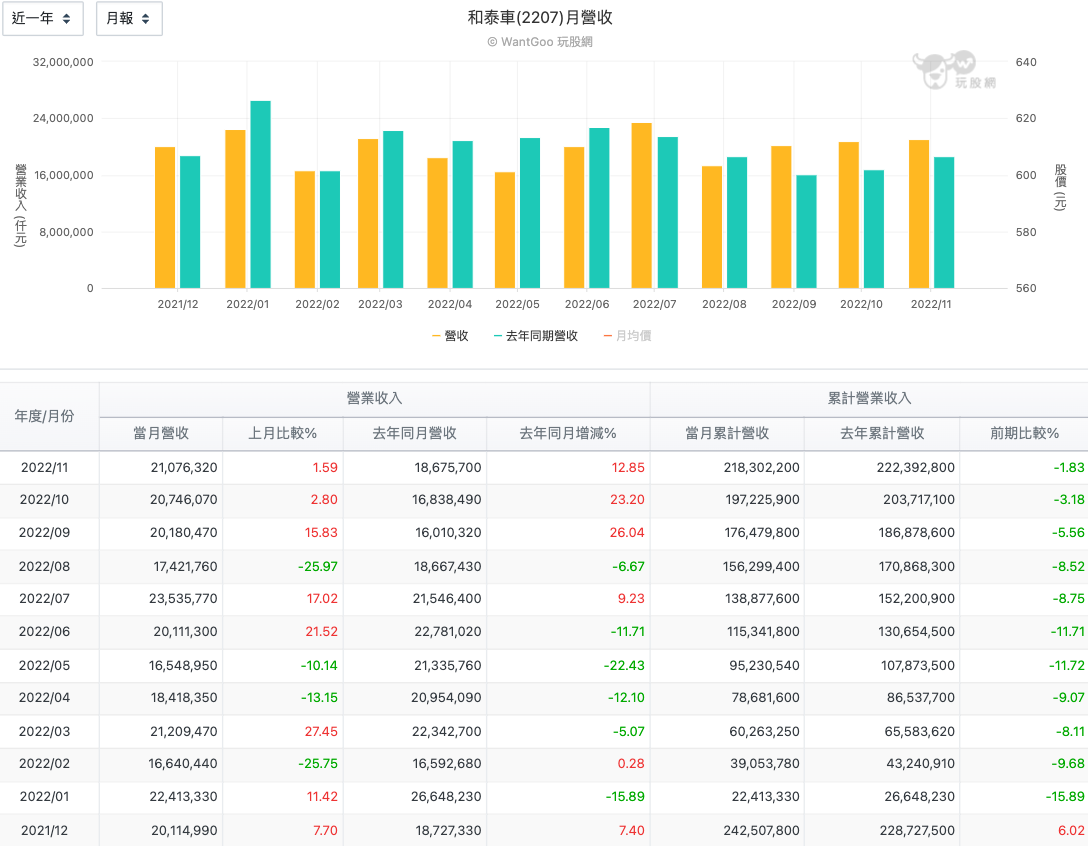1088x846 pixels.
Task: Click the 2022/09 teal last-year revenue bar
Action: [x=806, y=232]
